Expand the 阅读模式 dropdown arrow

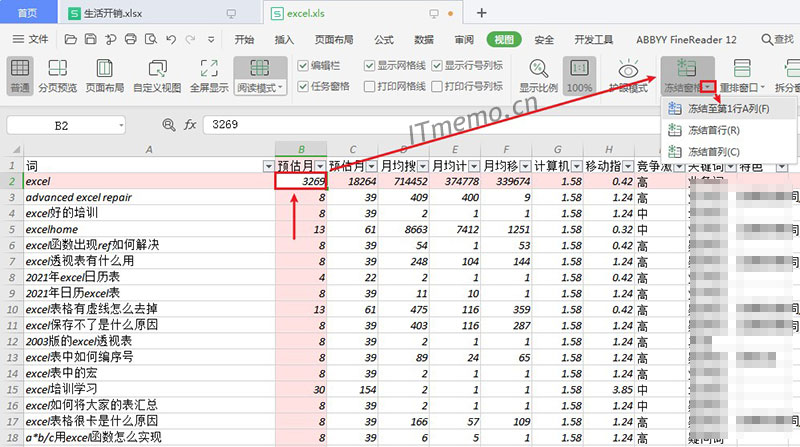pos(280,87)
